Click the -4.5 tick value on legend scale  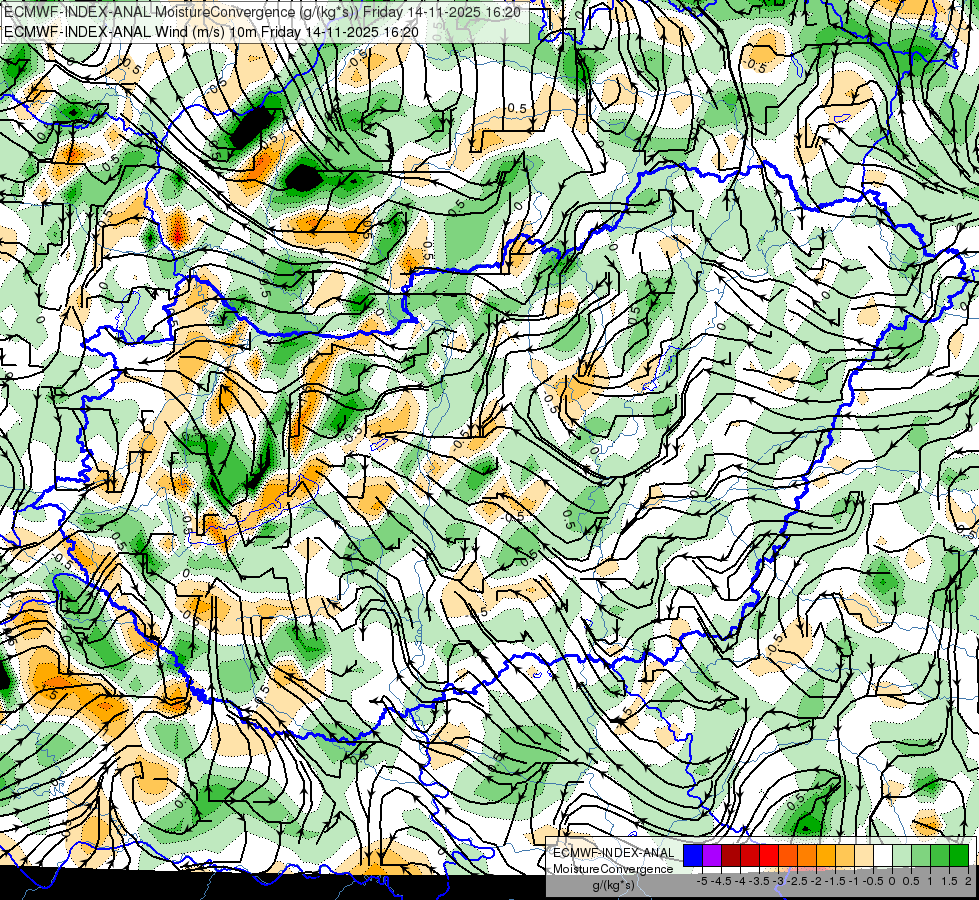(721, 881)
